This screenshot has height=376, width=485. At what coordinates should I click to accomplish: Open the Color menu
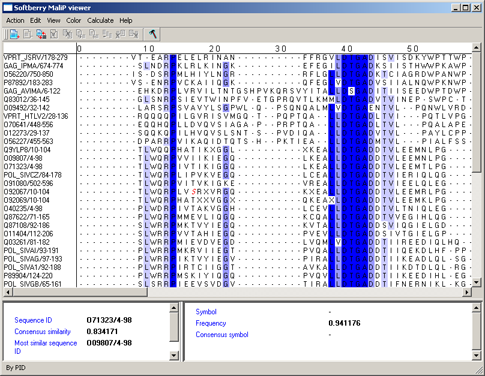pyautogui.click(x=73, y=21)
